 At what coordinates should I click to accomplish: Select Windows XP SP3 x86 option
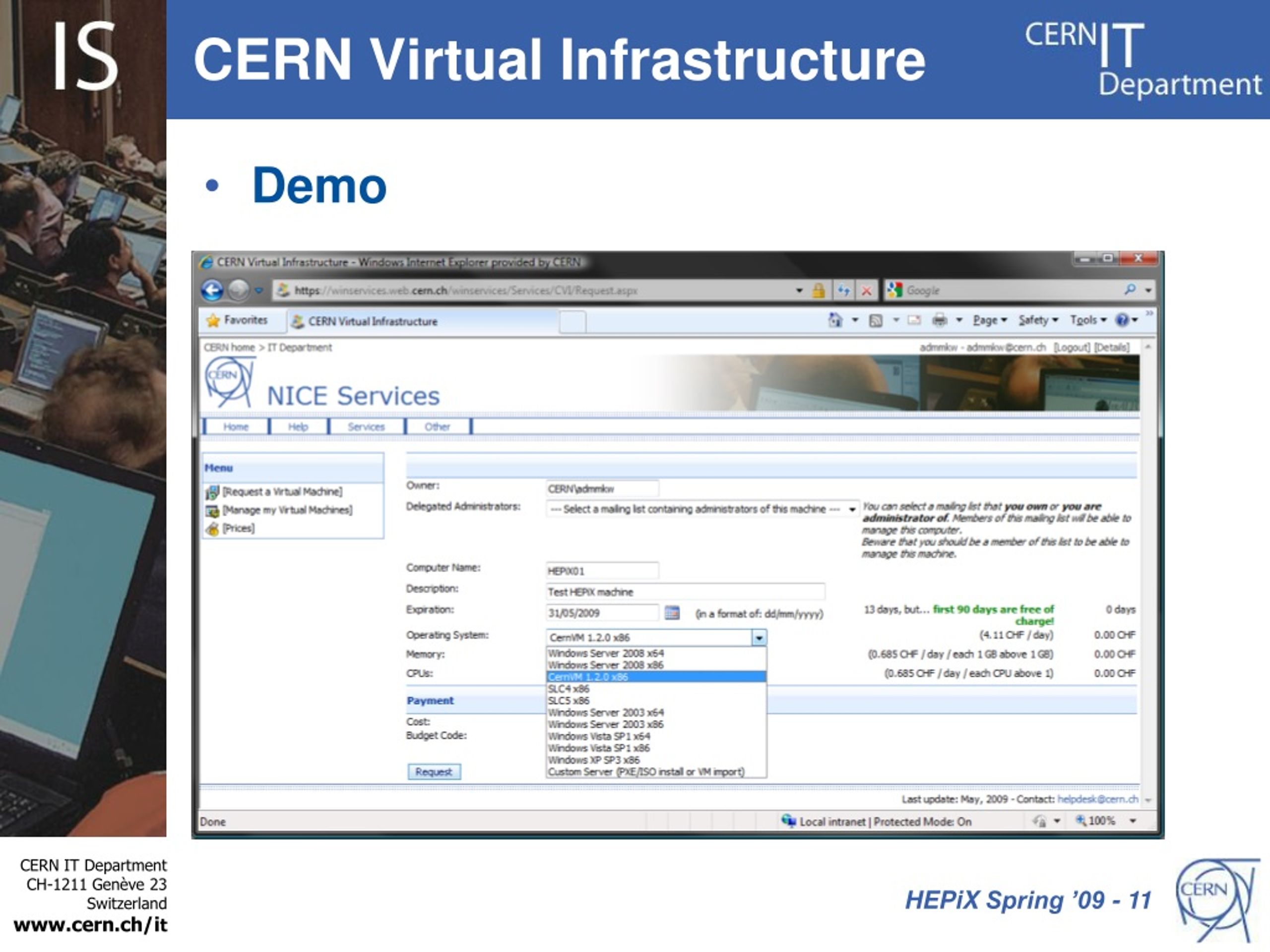point(656,760)
